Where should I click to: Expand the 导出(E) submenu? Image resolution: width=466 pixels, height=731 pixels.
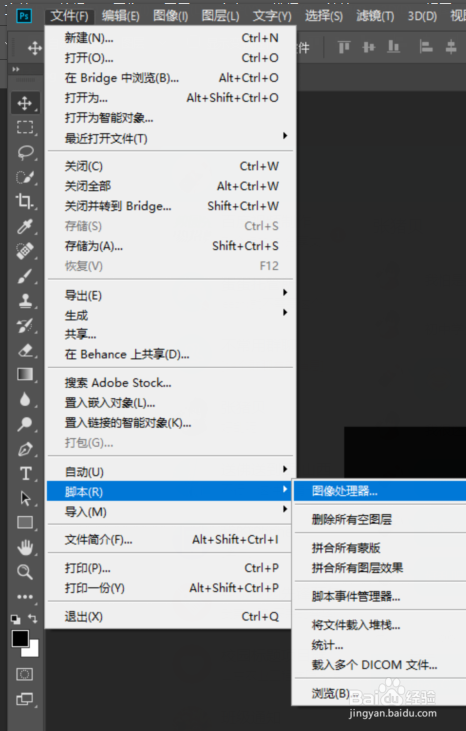[170, 295]
